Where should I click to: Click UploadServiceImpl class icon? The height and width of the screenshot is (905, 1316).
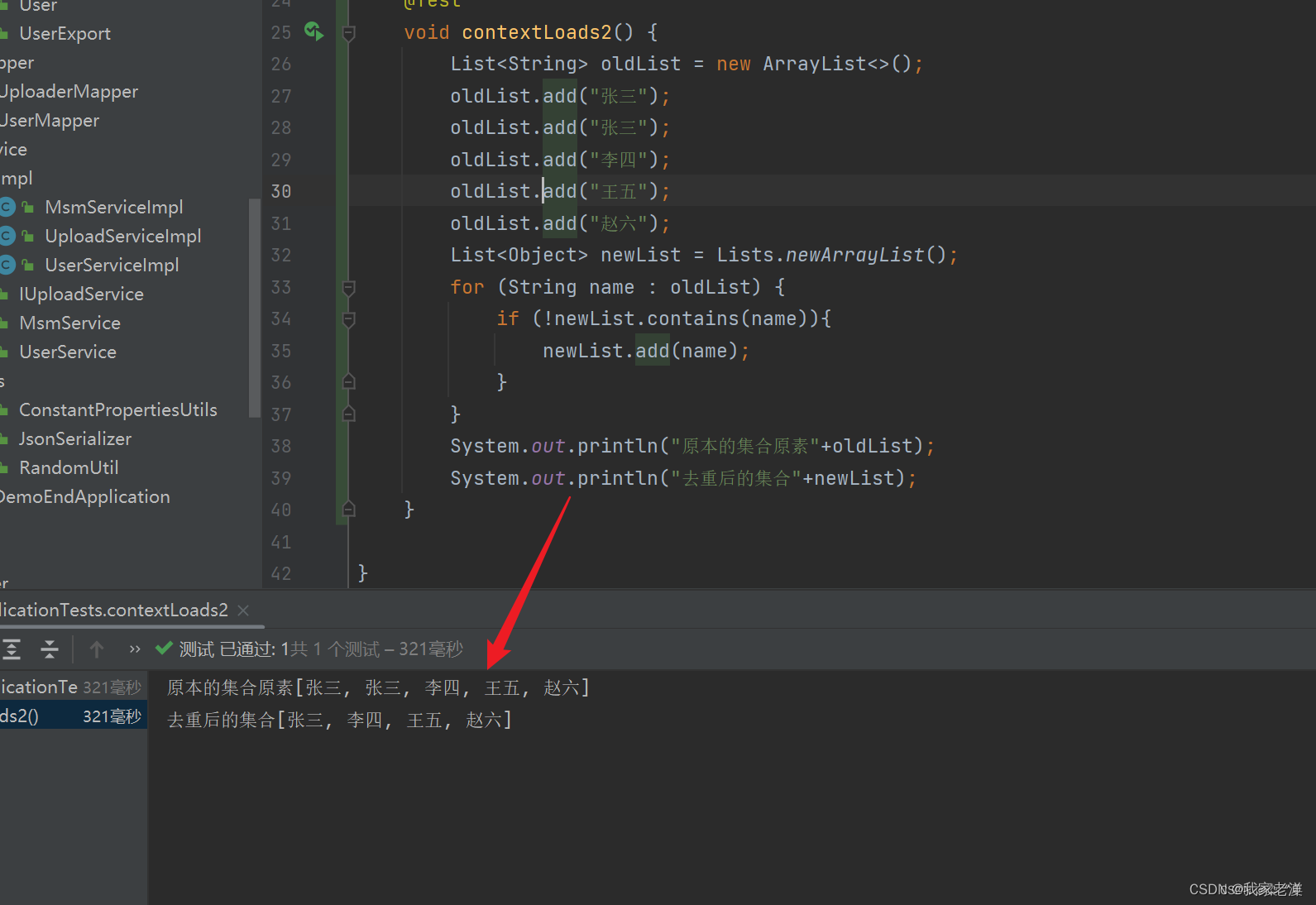pyautogui.click(x=7, y=236)
